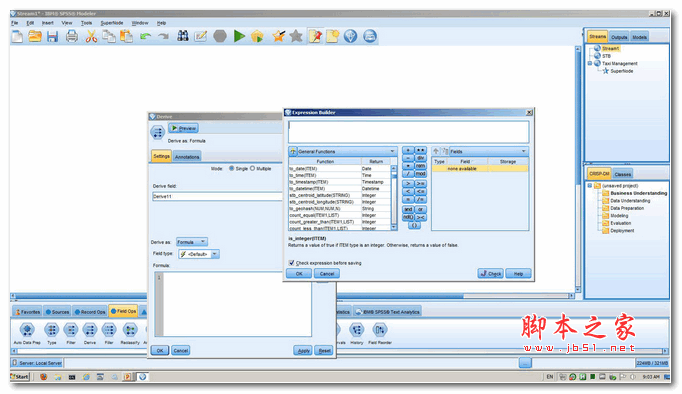Click the gray Stop execution icon
The width and height of the screenshot is (682, 394).
[x=220, y=36]
